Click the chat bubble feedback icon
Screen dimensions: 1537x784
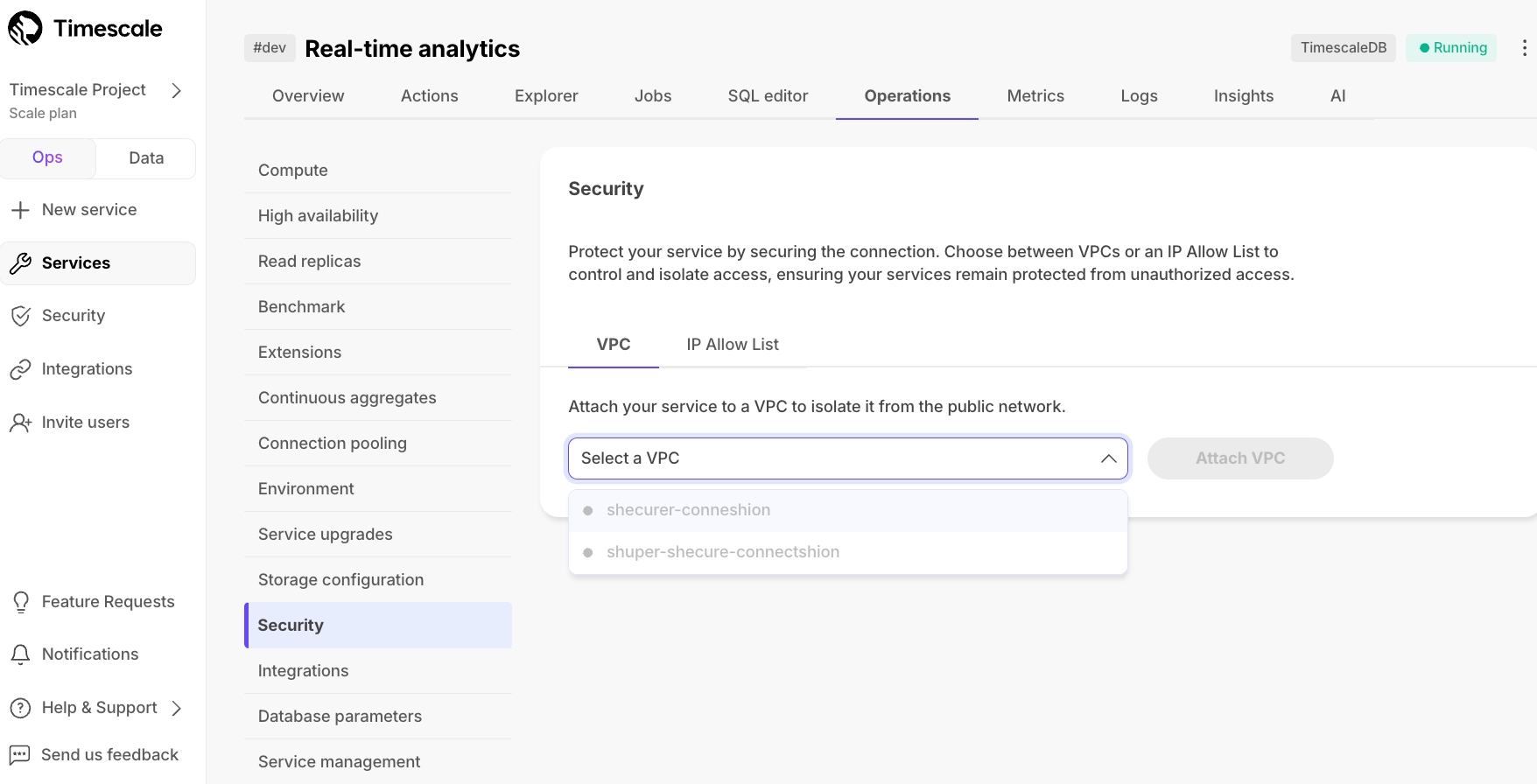[19, 755]
